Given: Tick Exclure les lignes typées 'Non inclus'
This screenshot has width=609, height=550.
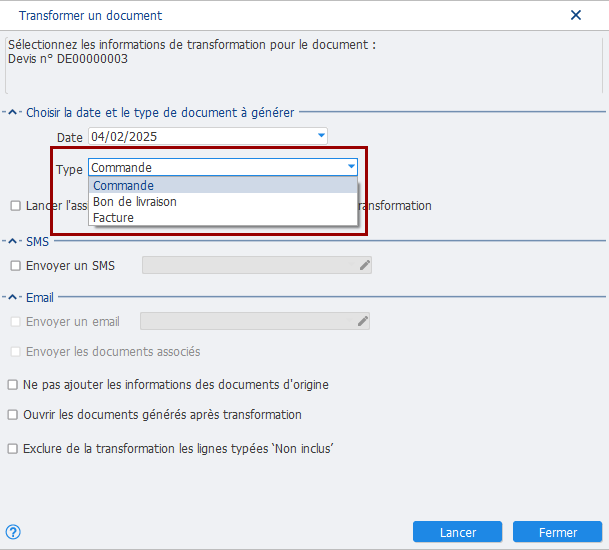Looking at the screenshot, I should (x=13, y=449).
